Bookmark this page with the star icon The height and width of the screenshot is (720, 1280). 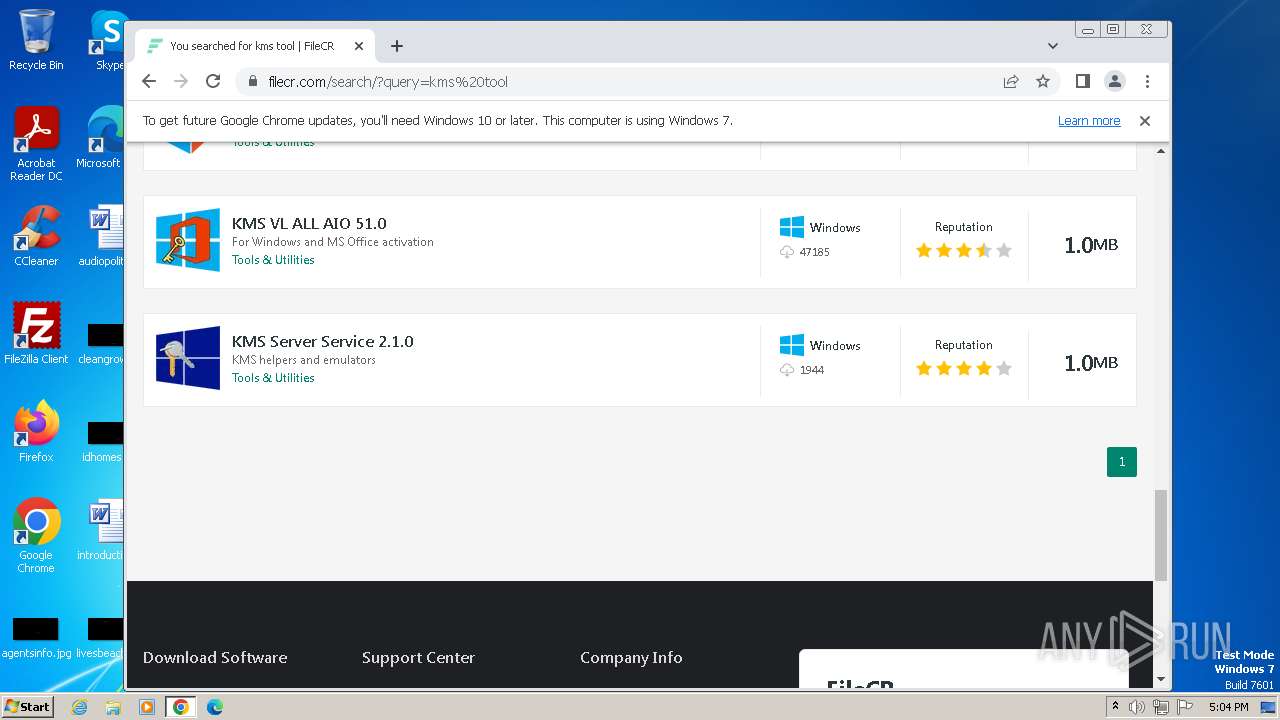pyautogui.click(x=1043, y=81)
